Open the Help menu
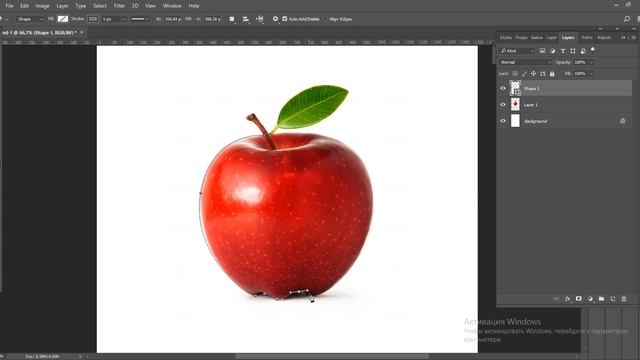Viewport: 640px width, 360px height. pos(194,6)
